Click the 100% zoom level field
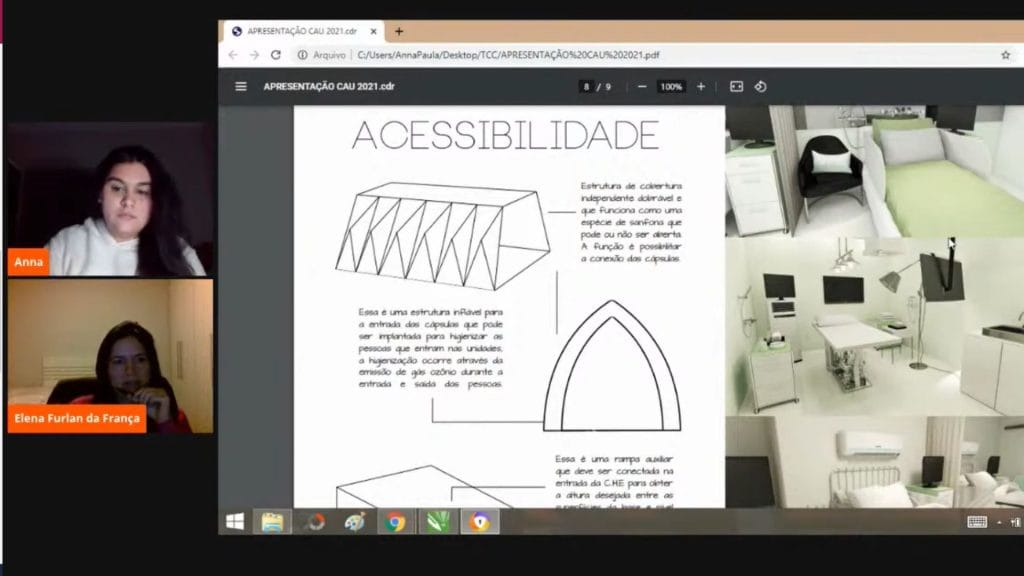This screenshot has height=576, width=1024. click(671, 87)
